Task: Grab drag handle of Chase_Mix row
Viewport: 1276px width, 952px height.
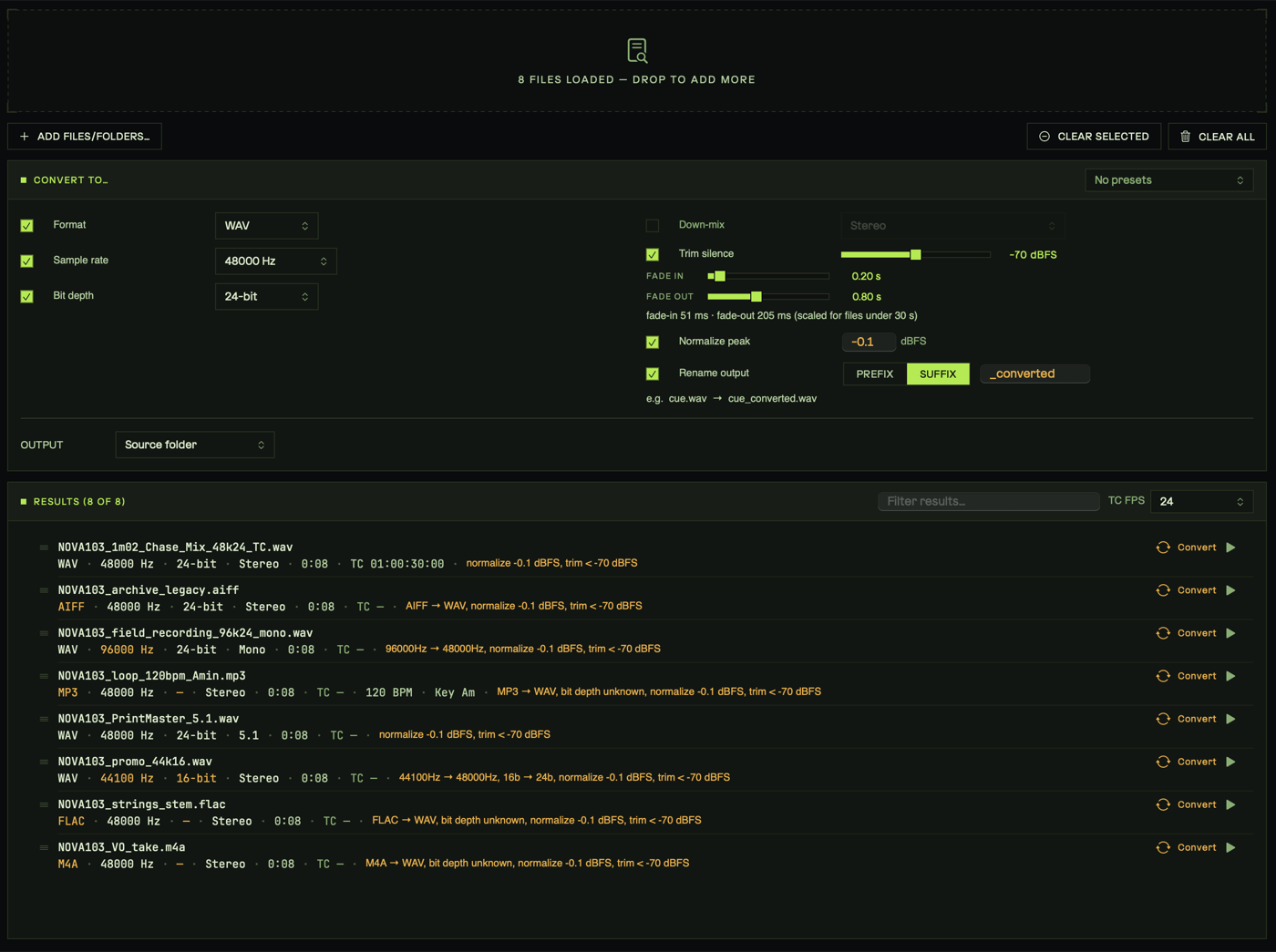Action: tap(44, 548)
